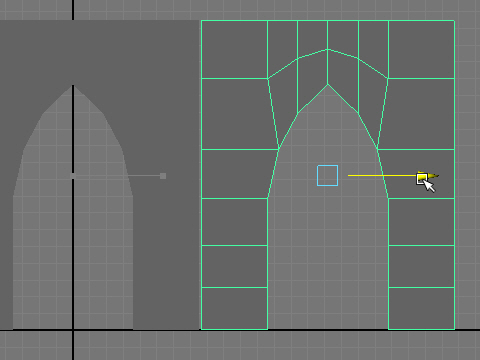Select the bottom-left face of wireframe arch pillar
The height and width of the screenshot is (360, 480).
point(234,308)
